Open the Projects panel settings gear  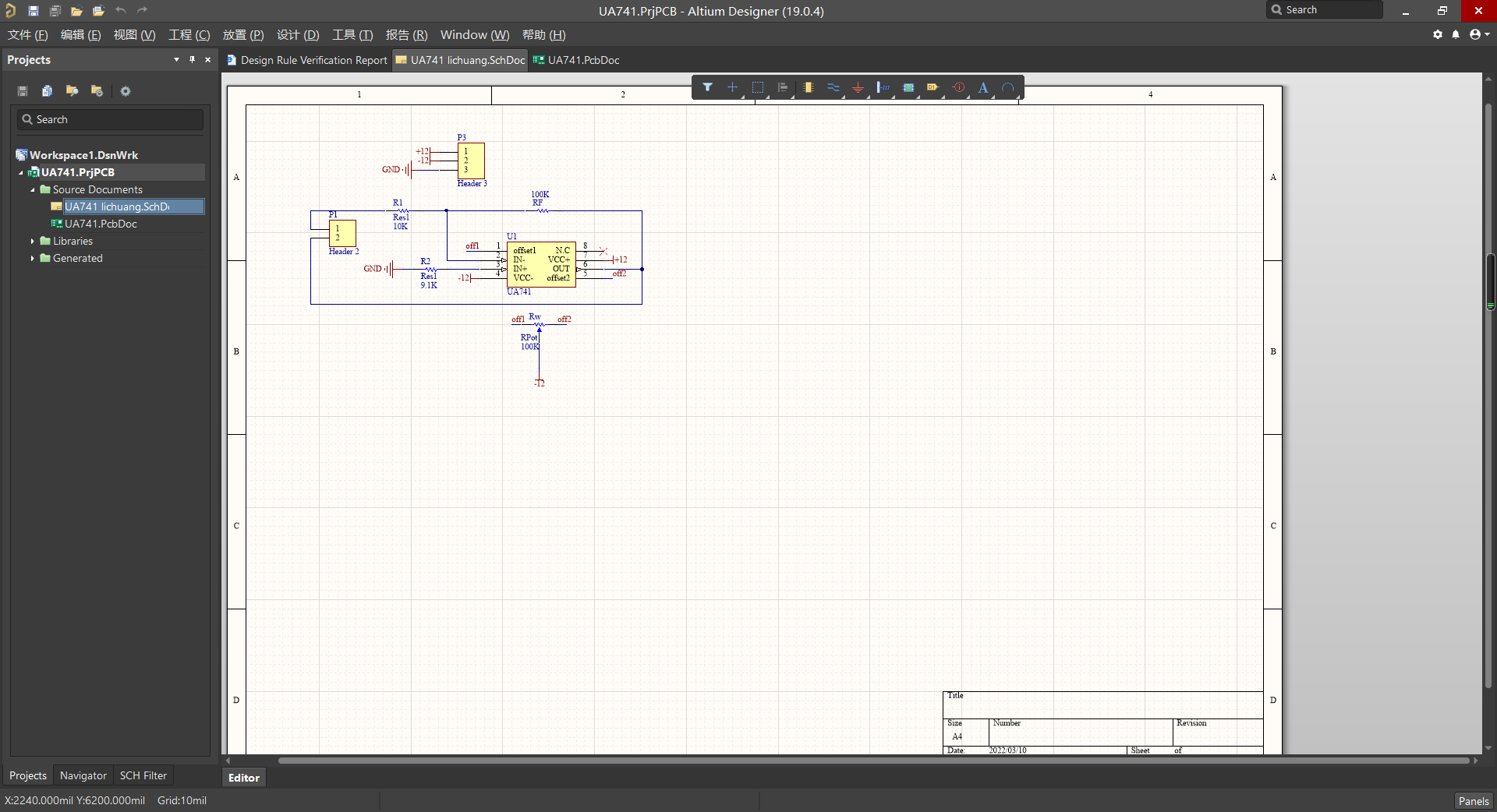[125, 91]
